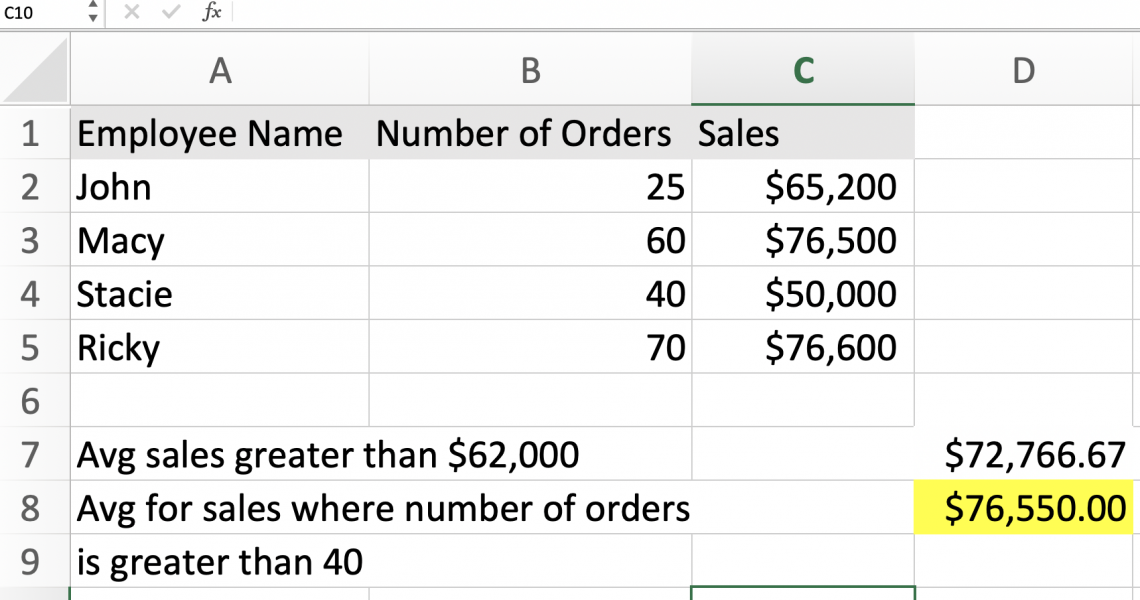
Task: Select column A header
Action: pos(220,70)
